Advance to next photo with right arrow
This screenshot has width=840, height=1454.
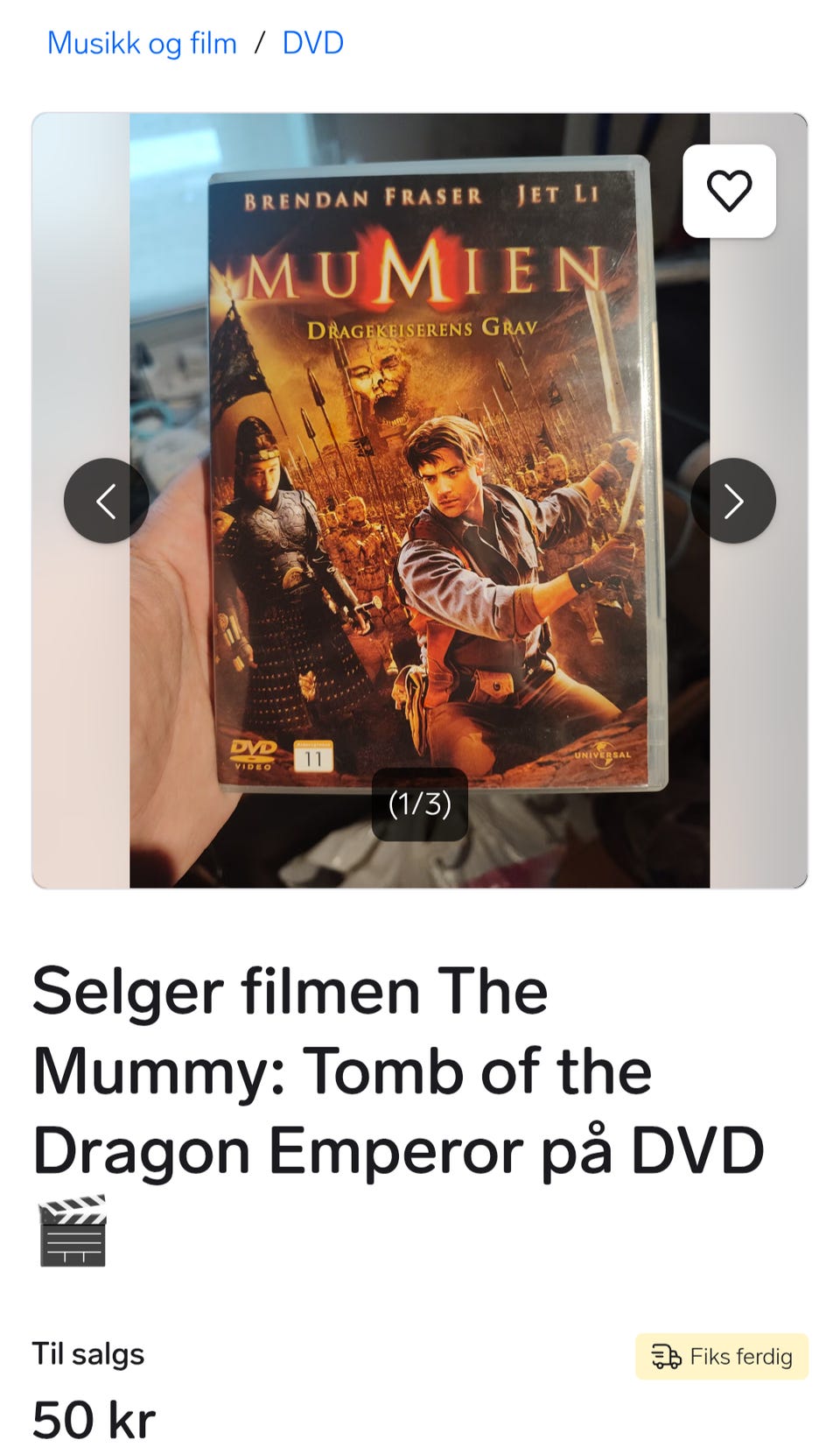point(733,501)
